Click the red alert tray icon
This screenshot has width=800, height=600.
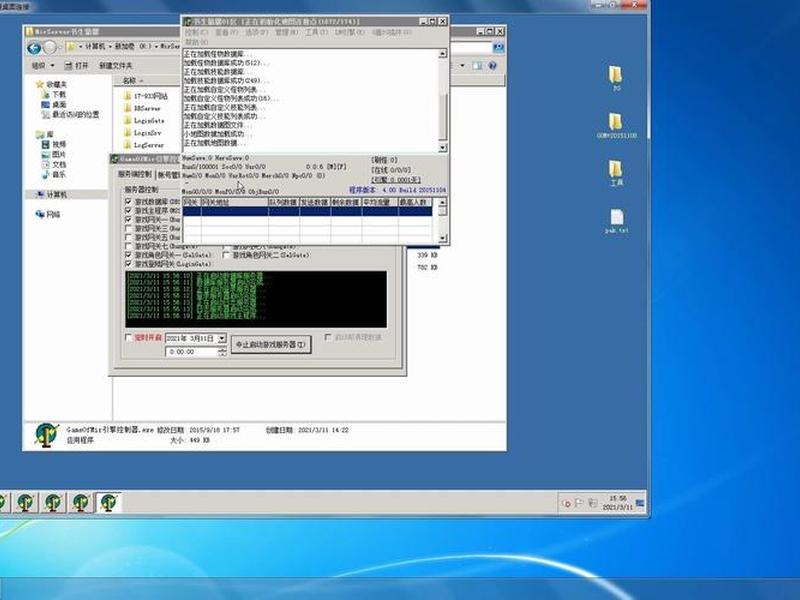pyautogui.click(x=566, y=503)
